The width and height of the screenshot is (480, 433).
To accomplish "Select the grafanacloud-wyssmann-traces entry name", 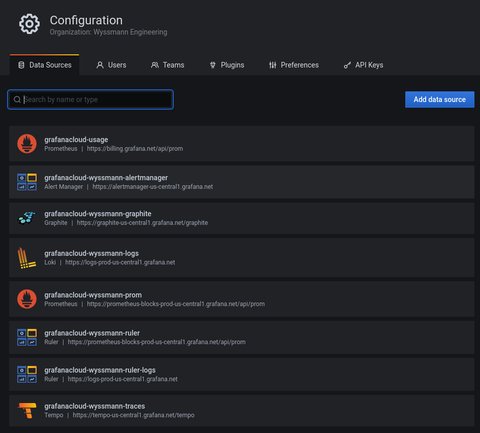I will coord(95,406).
